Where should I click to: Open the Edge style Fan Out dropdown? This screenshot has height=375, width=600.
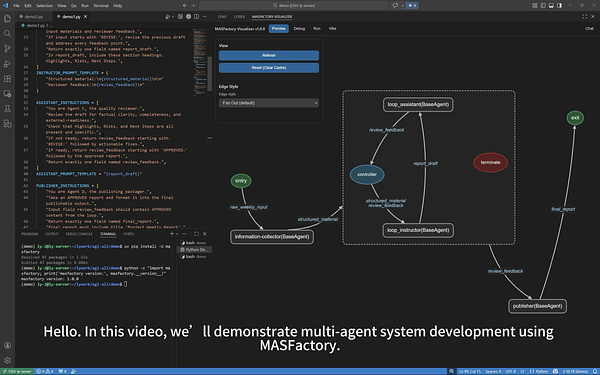tap(269, 103)
